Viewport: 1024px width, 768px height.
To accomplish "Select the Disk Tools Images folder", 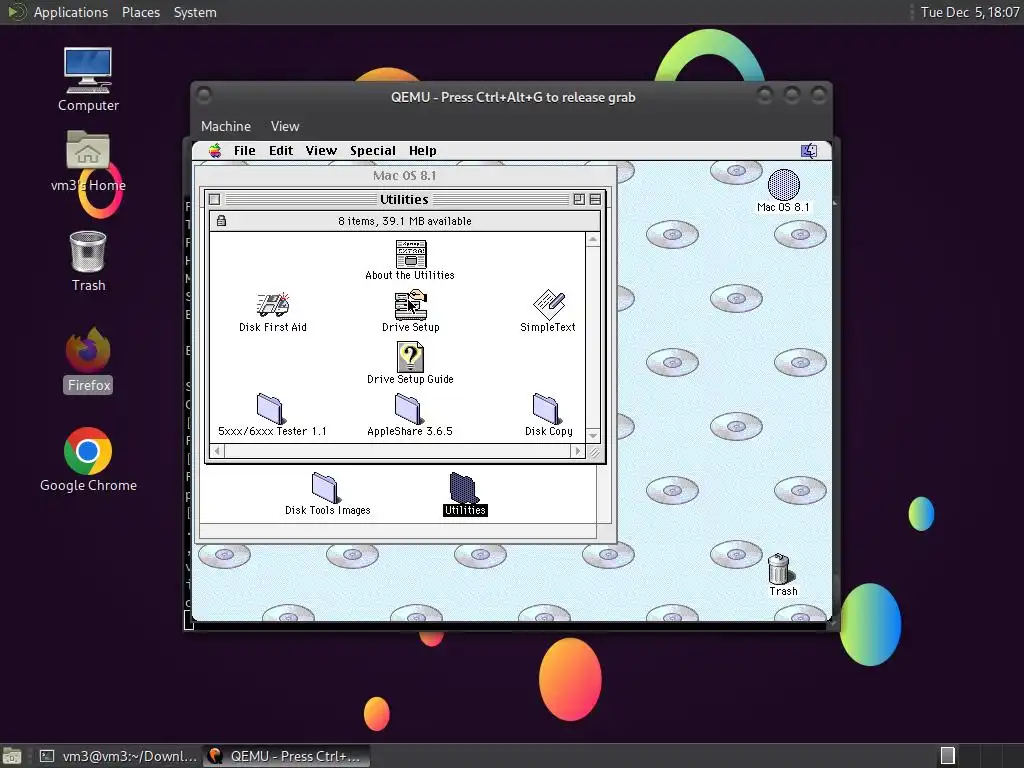I will click(325, 488).
